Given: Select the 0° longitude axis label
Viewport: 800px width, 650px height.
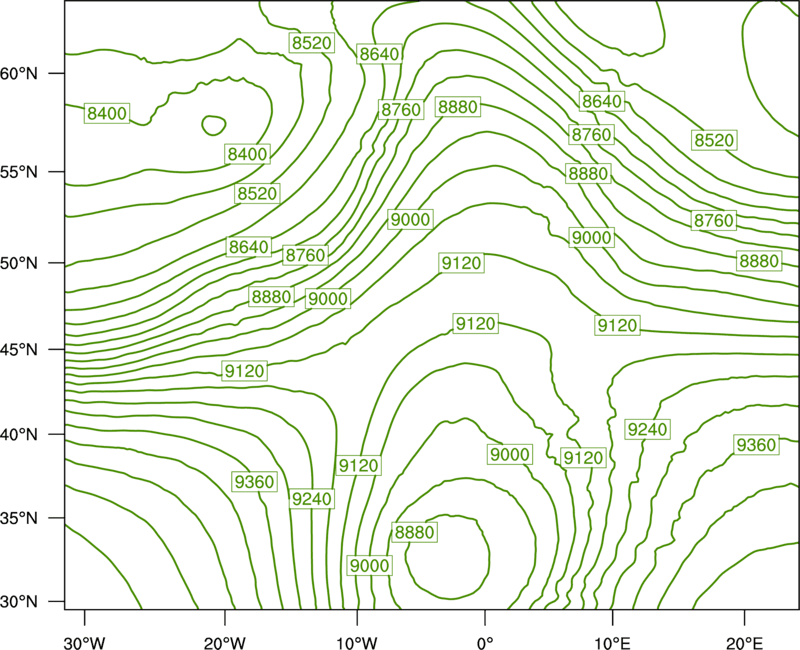Looking at the screenshot, I should tap(485, 643).
